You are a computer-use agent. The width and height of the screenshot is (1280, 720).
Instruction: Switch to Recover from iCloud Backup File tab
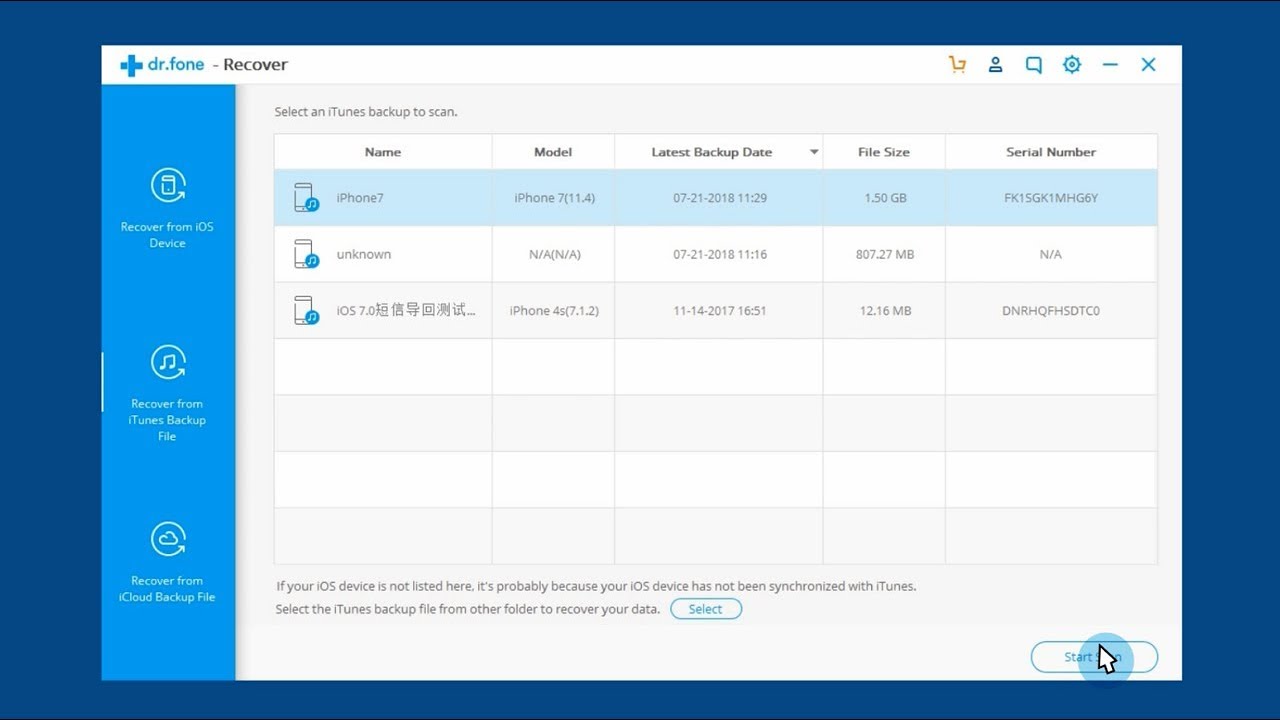point(168,562)
